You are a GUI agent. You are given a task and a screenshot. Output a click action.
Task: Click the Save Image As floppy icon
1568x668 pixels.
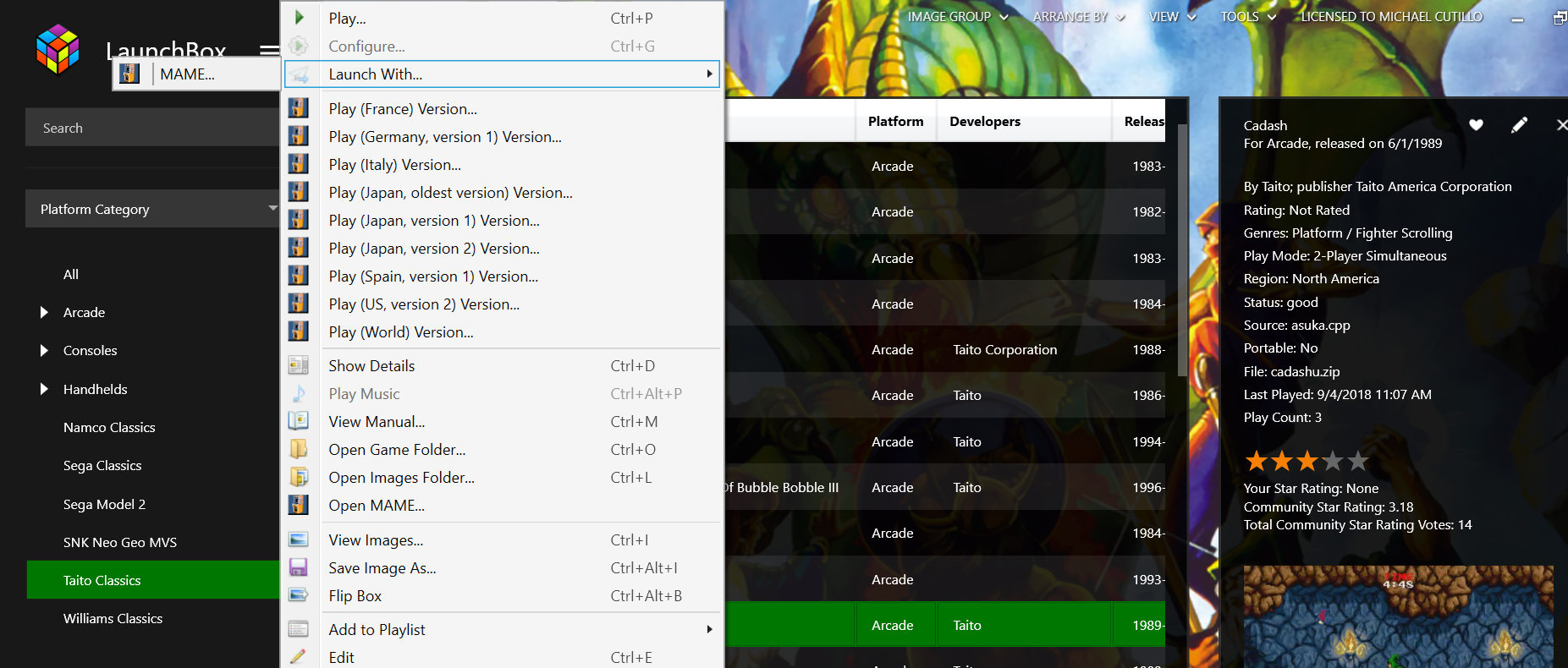click(299, 567)
